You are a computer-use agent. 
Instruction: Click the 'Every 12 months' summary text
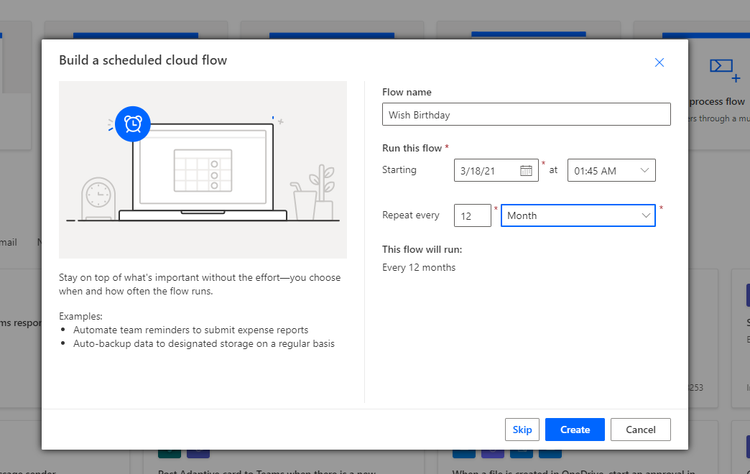419,268
